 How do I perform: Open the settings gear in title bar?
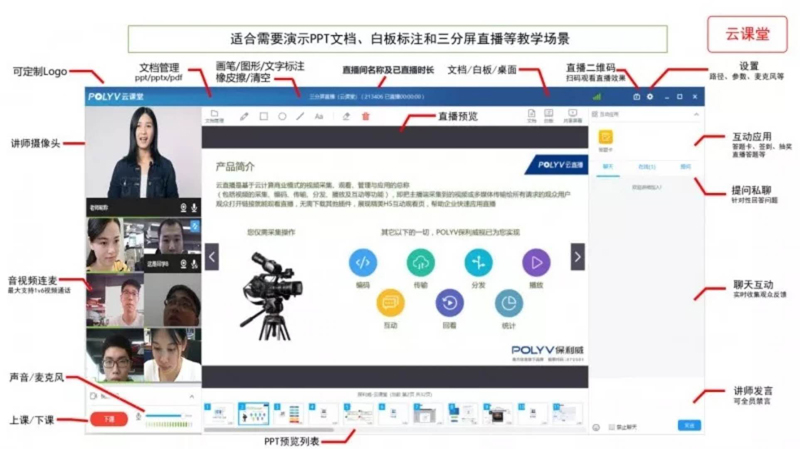[x=650, y=97]
